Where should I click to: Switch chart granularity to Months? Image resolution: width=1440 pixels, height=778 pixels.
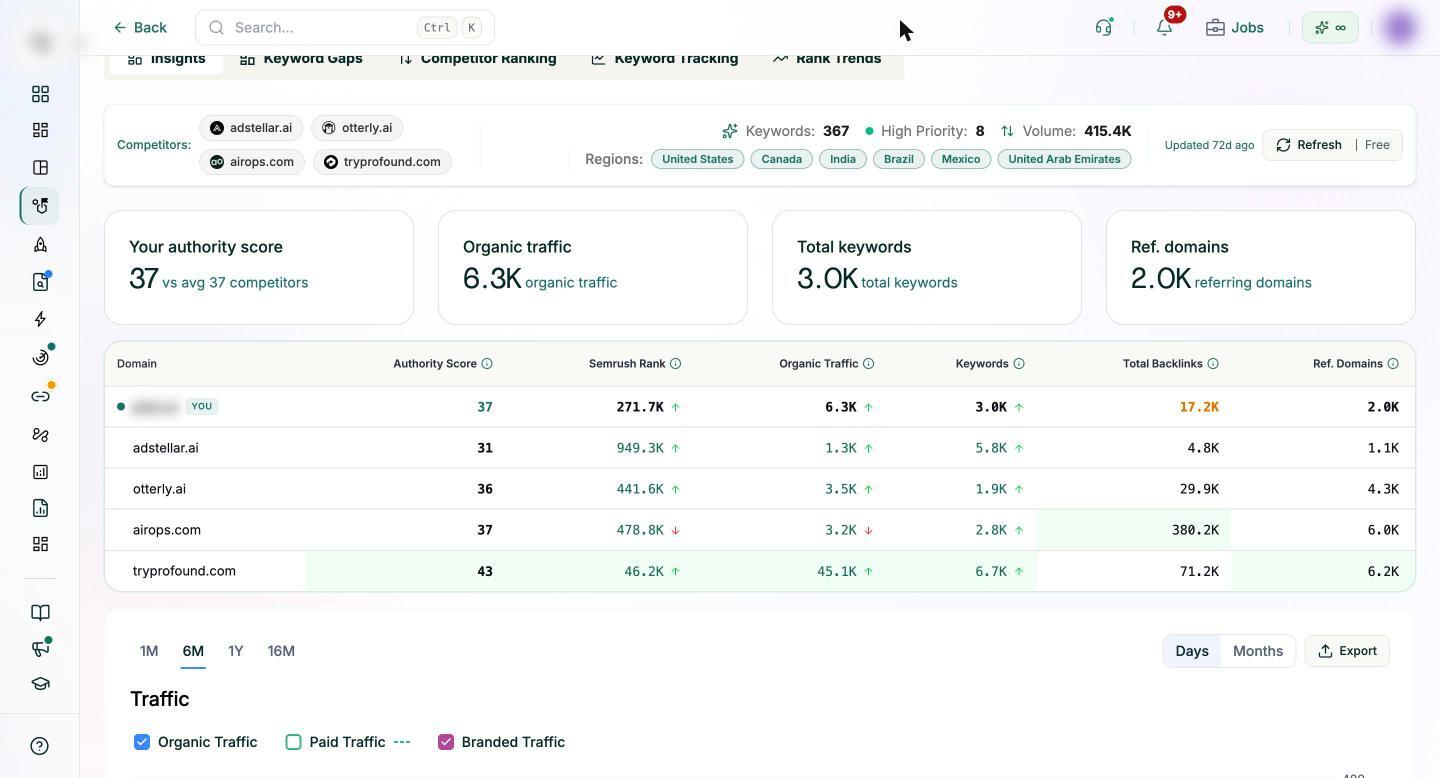1258,651
